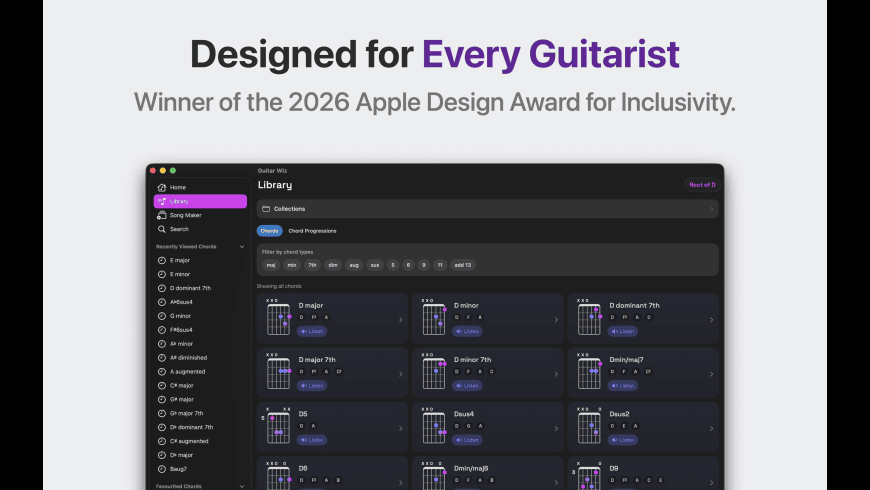Screen dimensions: 870x490
Task: Toggle the sus chord type filter
Action: pos(375,265)
